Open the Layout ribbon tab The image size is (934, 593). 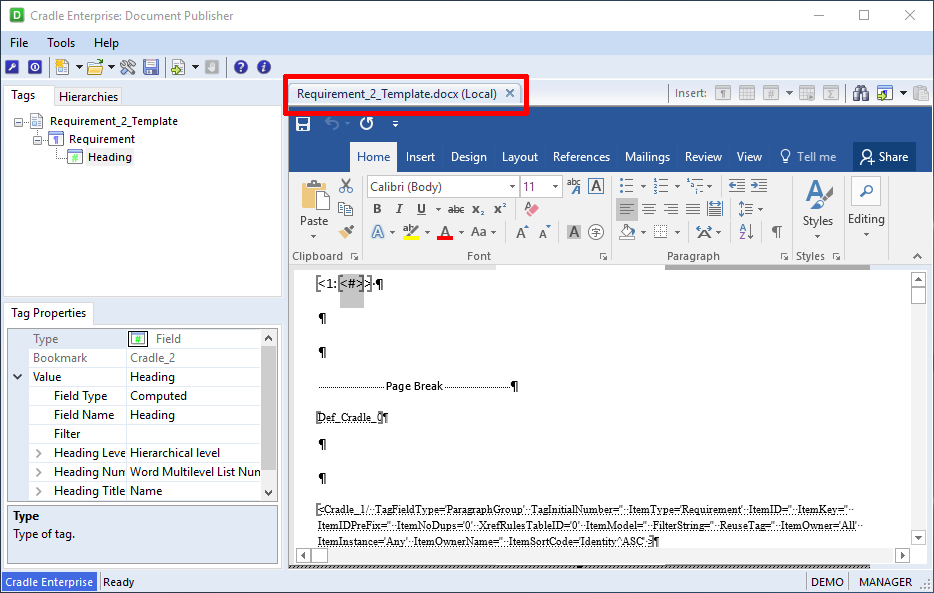(519, 157)
